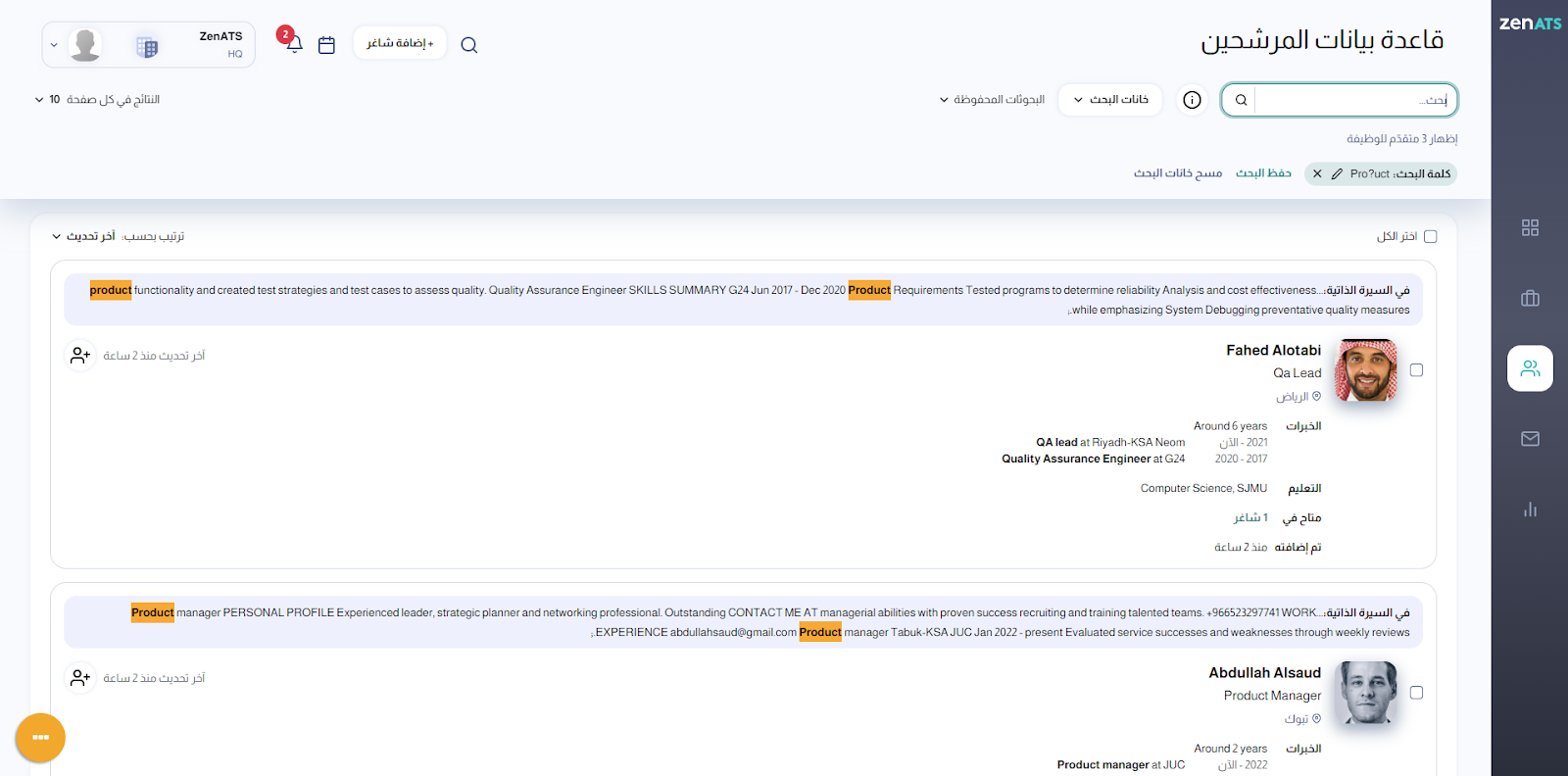The image size is (1568, 776).
Task: Click the Computer Science, SJMU education text
Action: click(x=1203, y=489)
